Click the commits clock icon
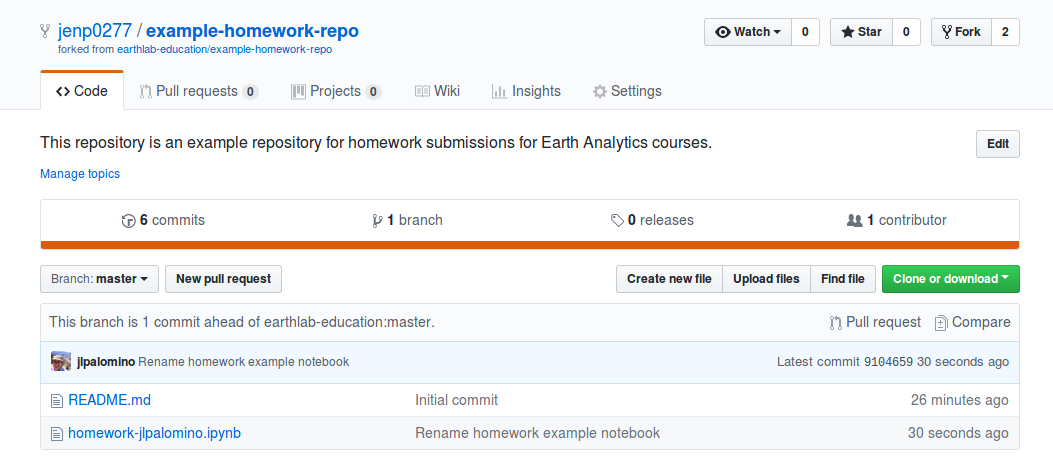This screenshot has height=459, width=1053. coord(128,220)
